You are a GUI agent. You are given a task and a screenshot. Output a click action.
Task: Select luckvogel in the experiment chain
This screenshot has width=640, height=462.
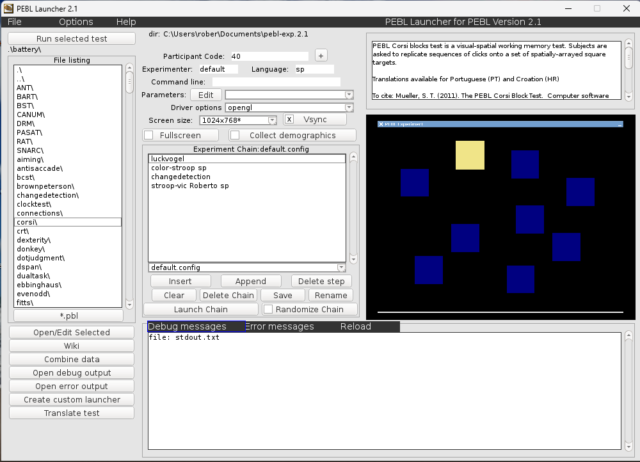[x=247, y=159]
